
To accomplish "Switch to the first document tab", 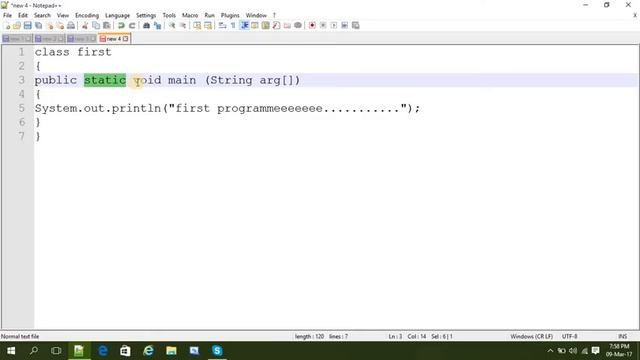I will pos(16,39).
